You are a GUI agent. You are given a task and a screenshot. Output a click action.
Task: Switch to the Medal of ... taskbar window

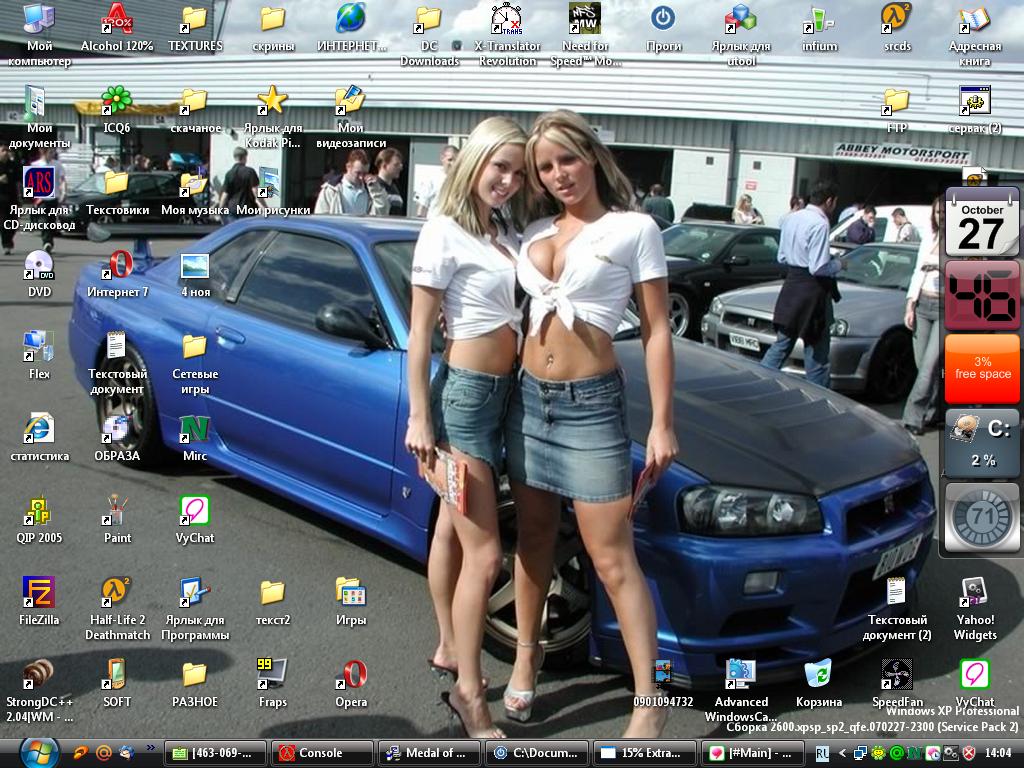429,753
